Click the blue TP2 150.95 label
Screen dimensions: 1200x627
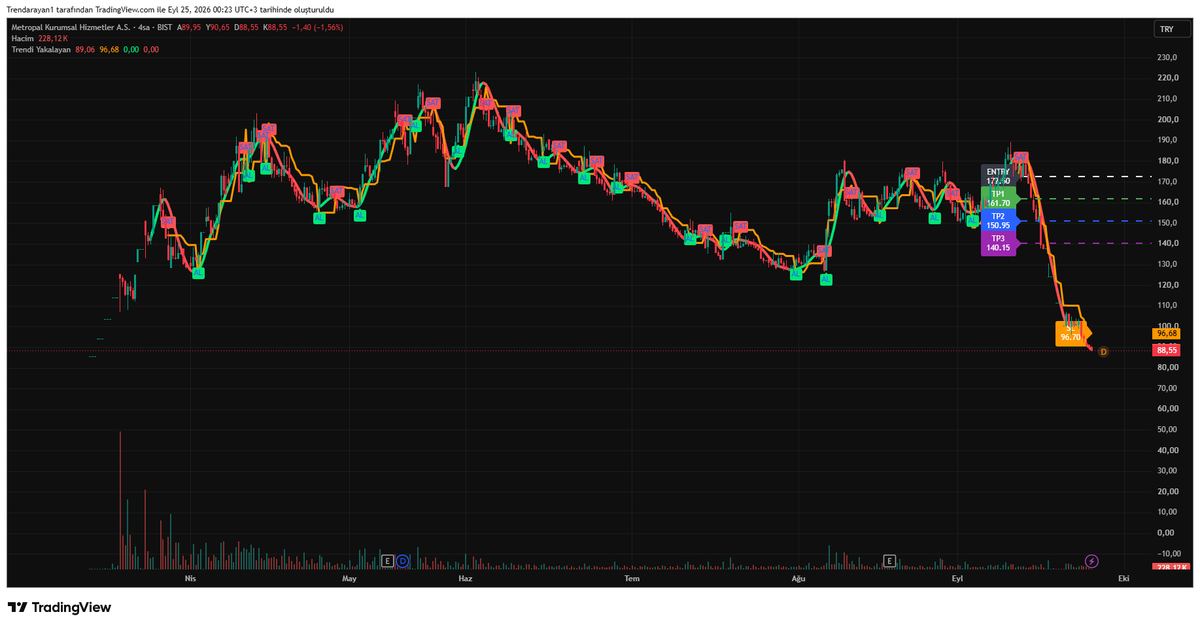point(998,220)
